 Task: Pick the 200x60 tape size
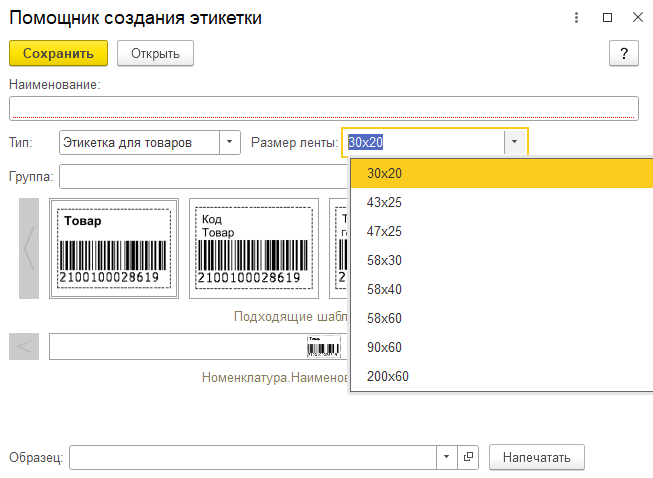click(388, 376)
